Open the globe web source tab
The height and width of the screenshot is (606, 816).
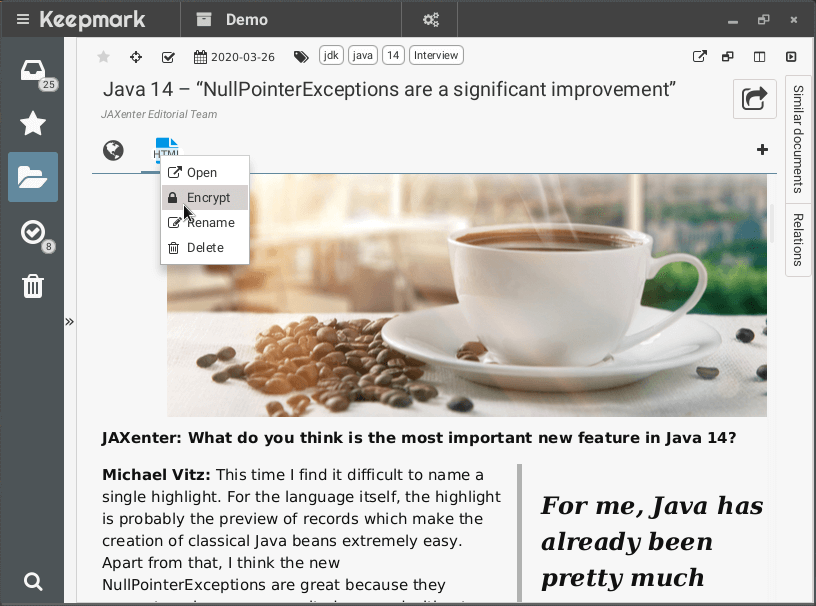pyautogui.click(x=114, y=151)
